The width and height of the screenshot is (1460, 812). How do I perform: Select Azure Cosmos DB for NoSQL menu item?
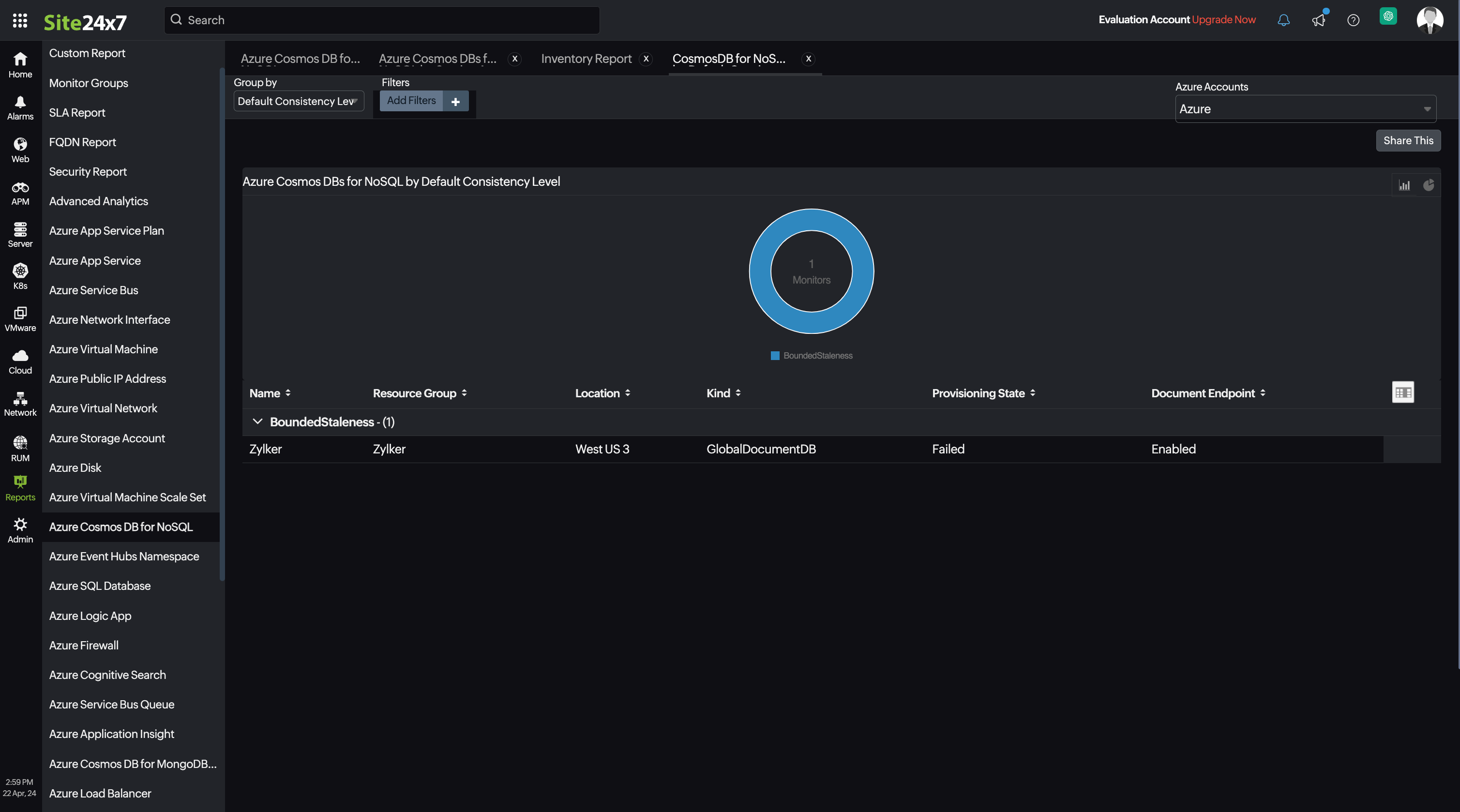[120, 527]
